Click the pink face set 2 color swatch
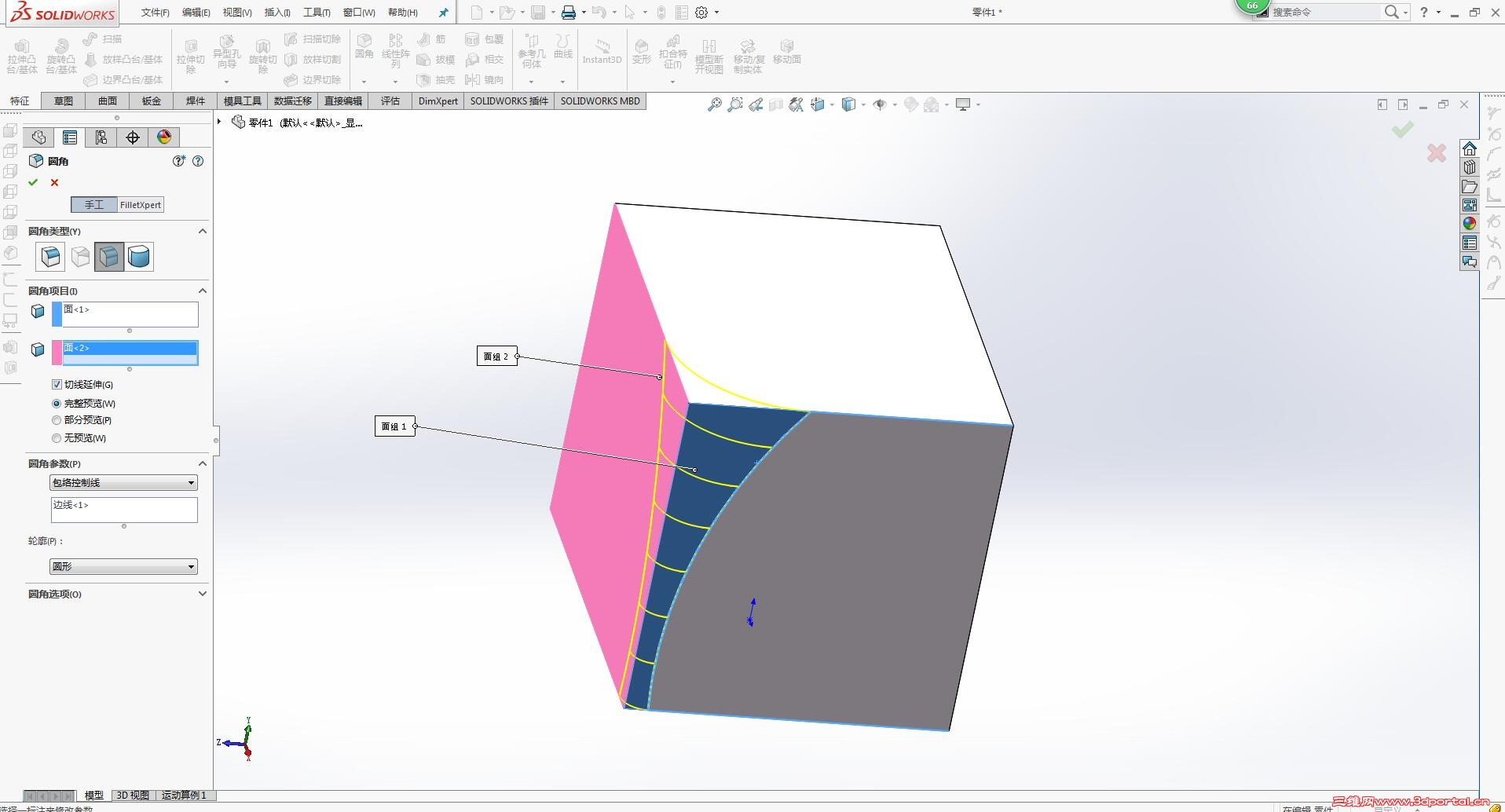Viewport: 1505px width, 812px height. [x=57, y=353]
